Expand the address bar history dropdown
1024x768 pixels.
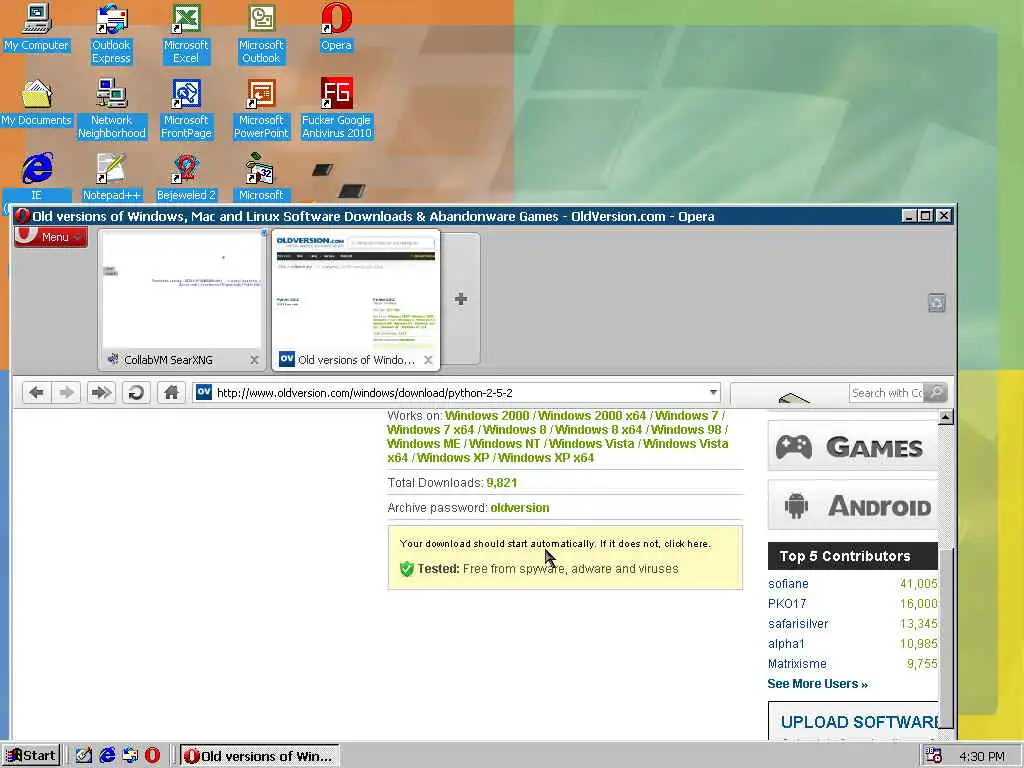pyautogui.click(x=713, y=392)
